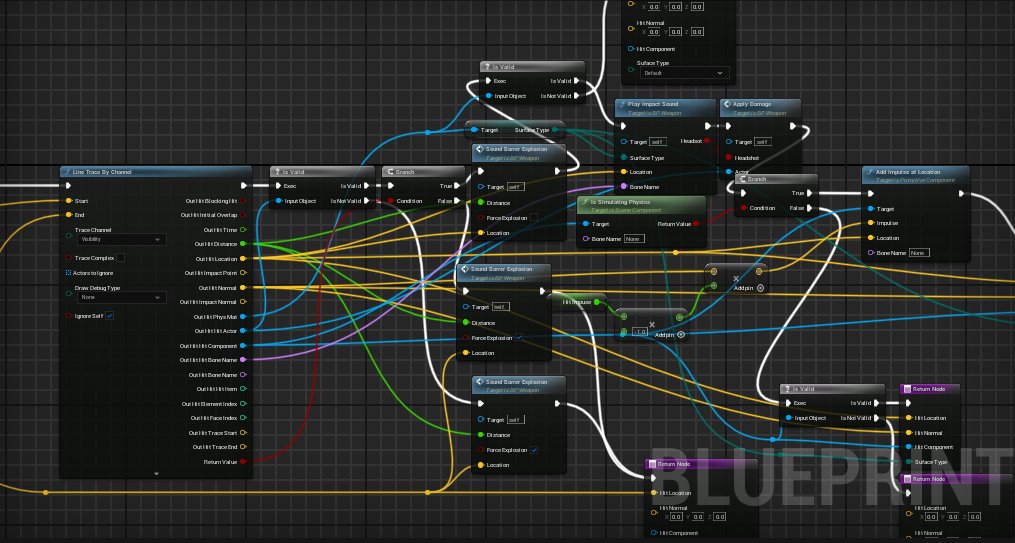Screen dimensions: 1015x543
Task: Select the Line Trace By Channel node title
Action: [102, 172]
